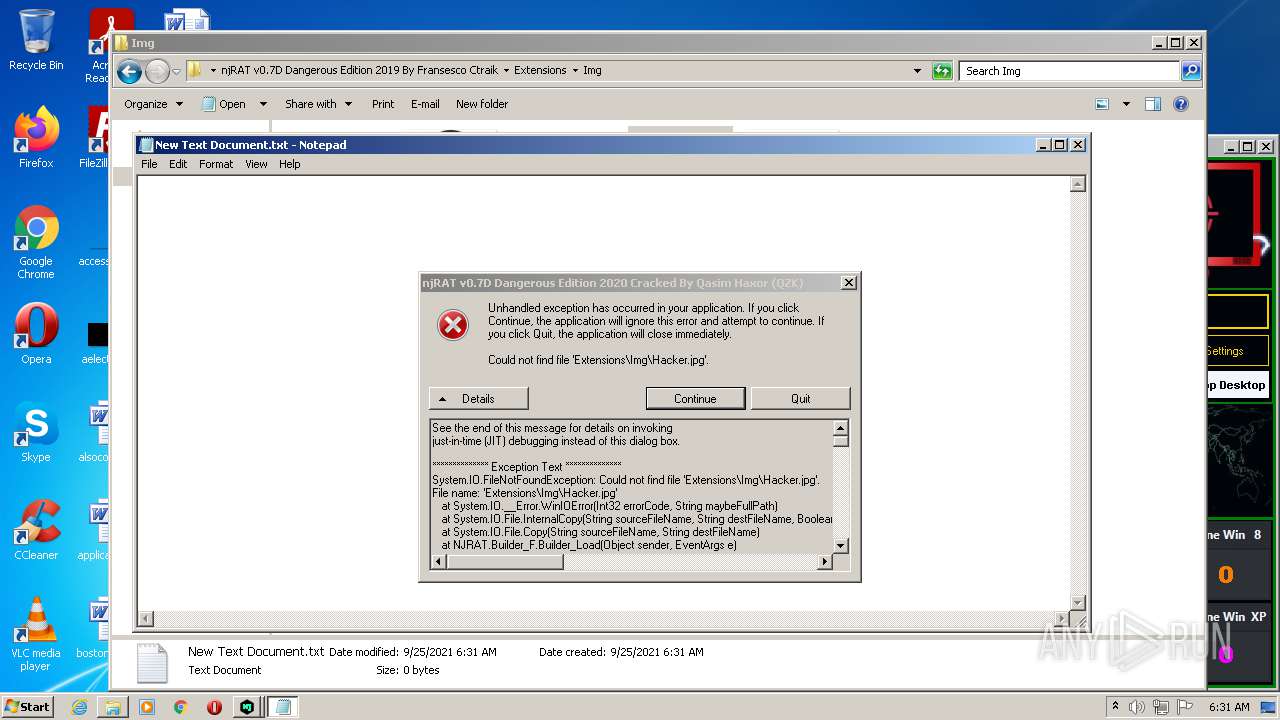
Task: Open Internet Explorer from the taskbar
Action: [79, 707]
